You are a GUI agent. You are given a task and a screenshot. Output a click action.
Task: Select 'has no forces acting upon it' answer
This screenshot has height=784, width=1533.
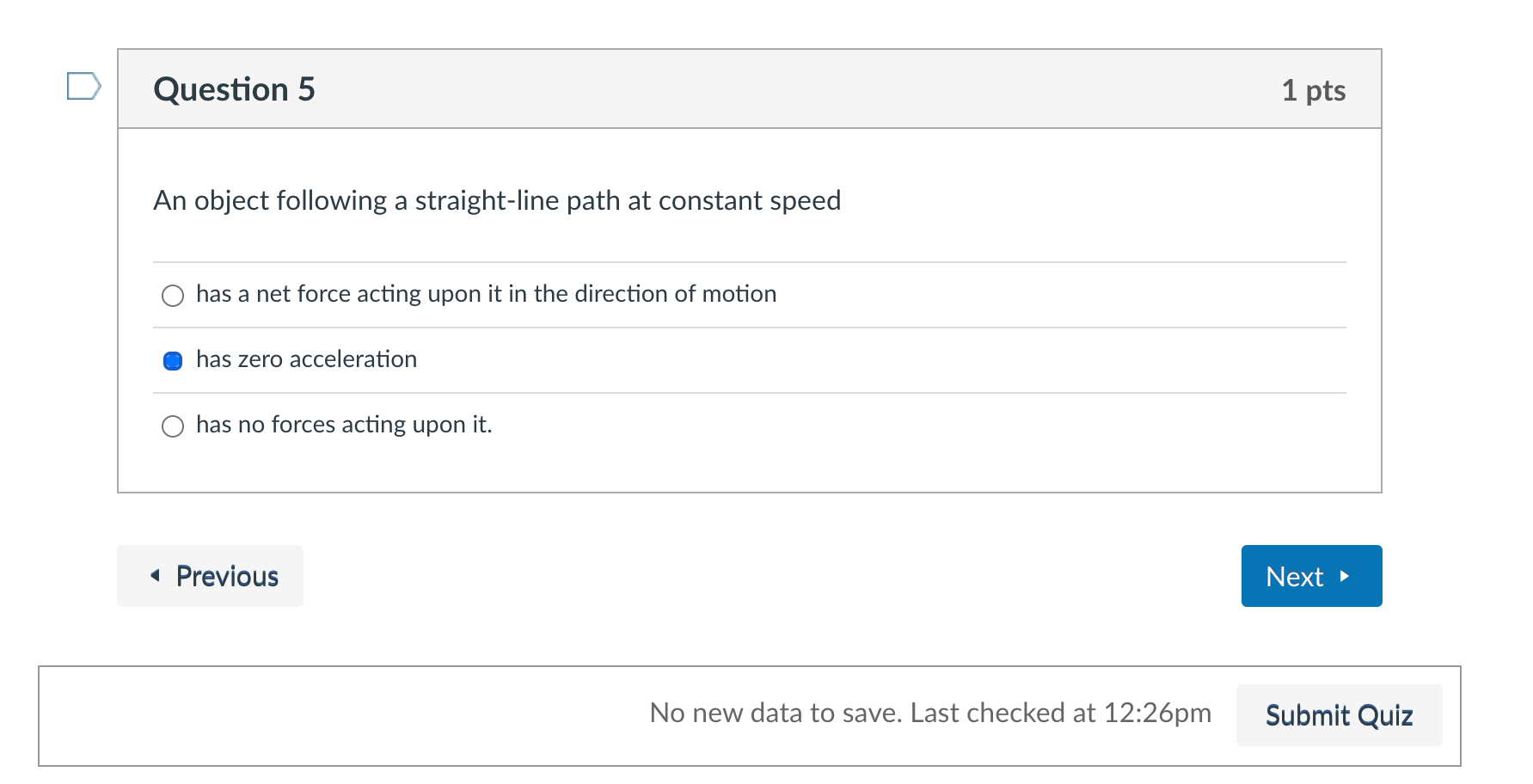pyautogui.click(x=173, y=426)
